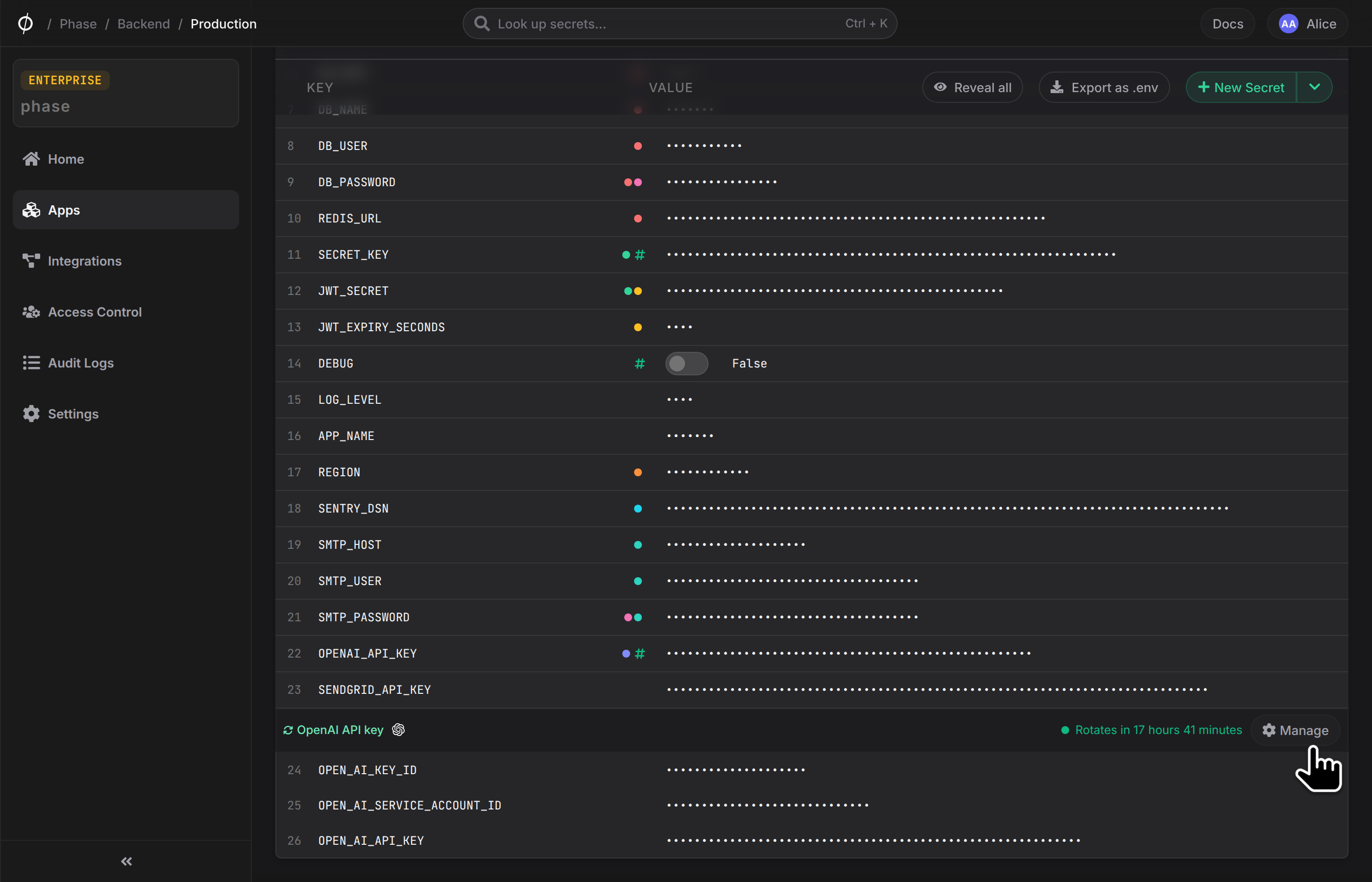Click the yellow tag dot on JWT_EXPIRY_SECONDS
The image size is (1372, 882).
[x=637, y=327]
